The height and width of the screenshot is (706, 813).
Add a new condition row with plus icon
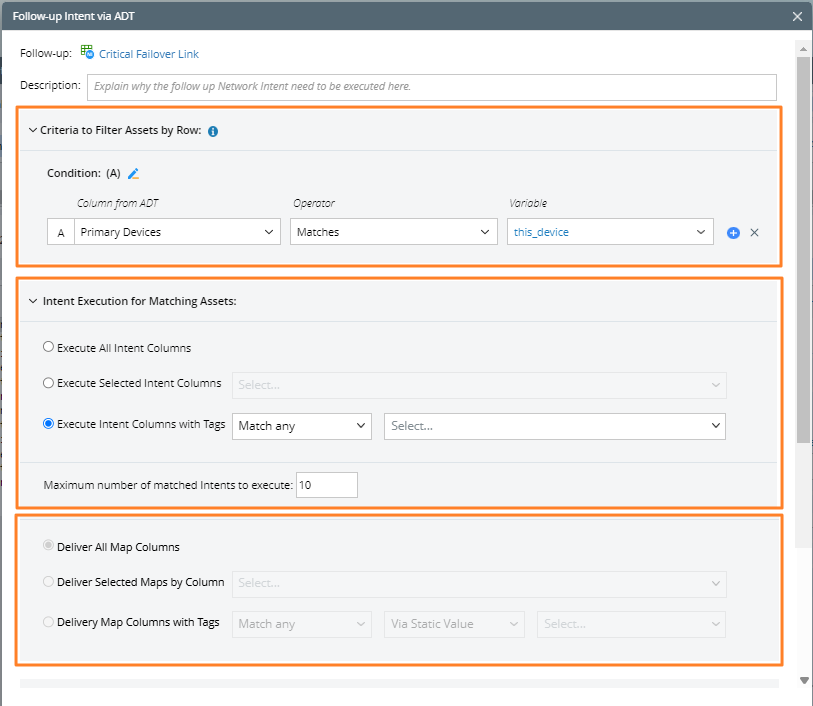coord(733,232)
